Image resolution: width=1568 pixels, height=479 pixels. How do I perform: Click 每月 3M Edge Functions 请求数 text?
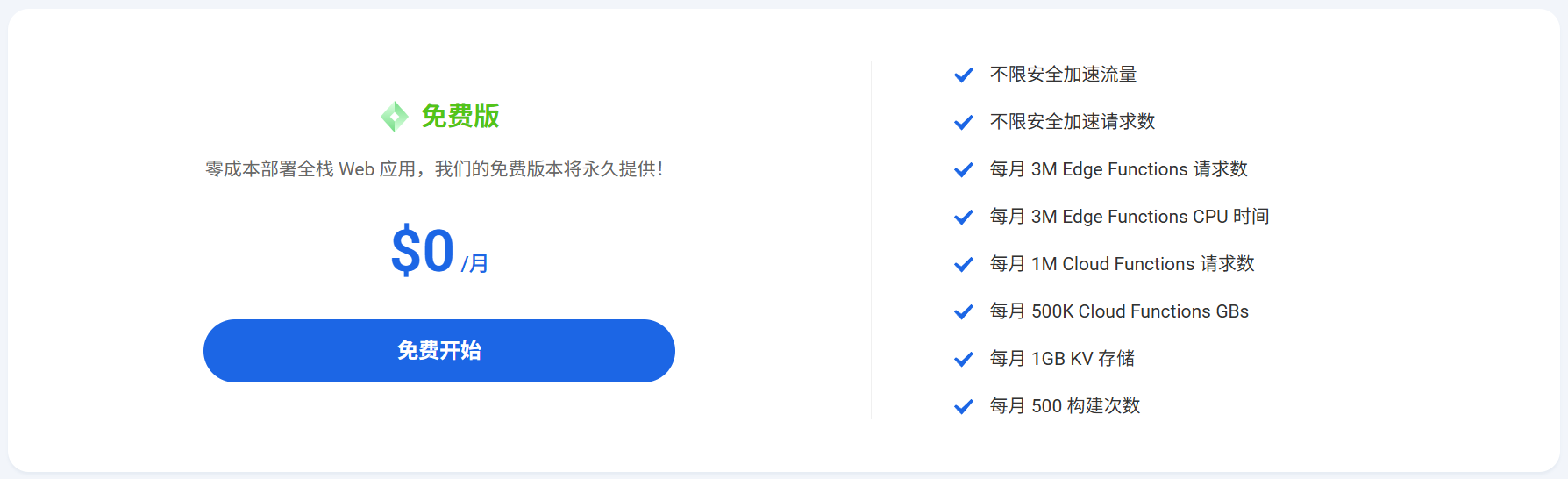click(x=1118, y=169)
